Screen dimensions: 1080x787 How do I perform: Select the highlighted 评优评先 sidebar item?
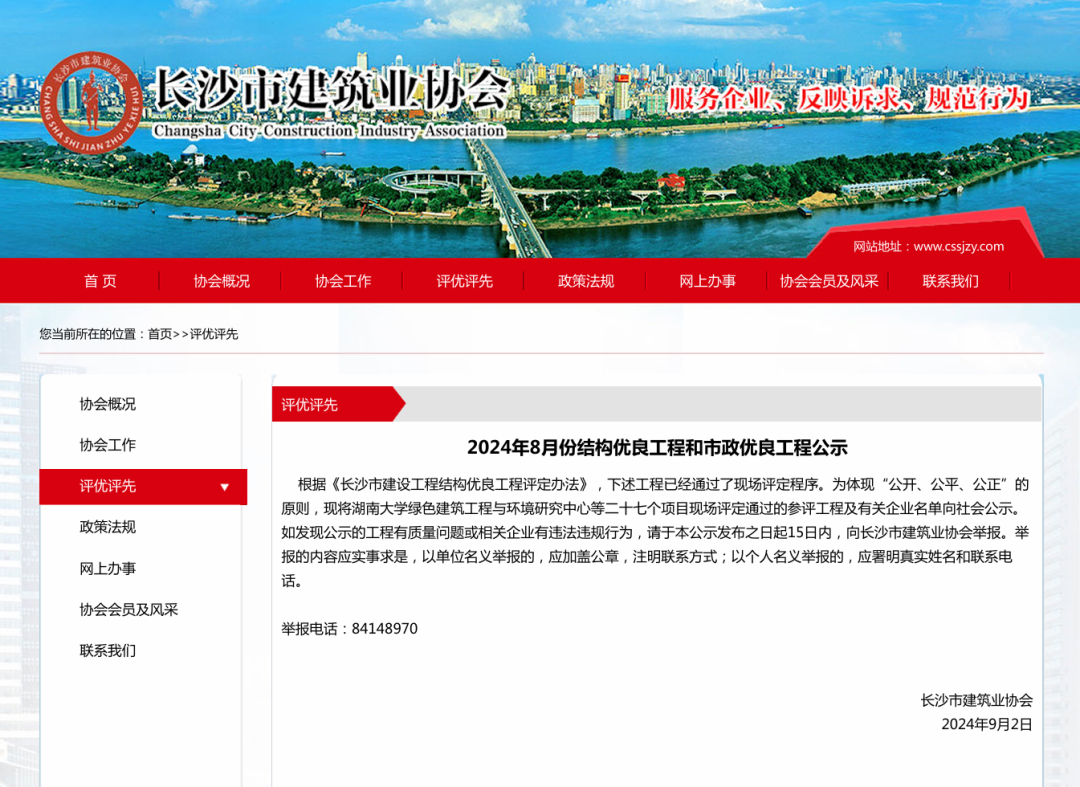click(x=108, y=486)
